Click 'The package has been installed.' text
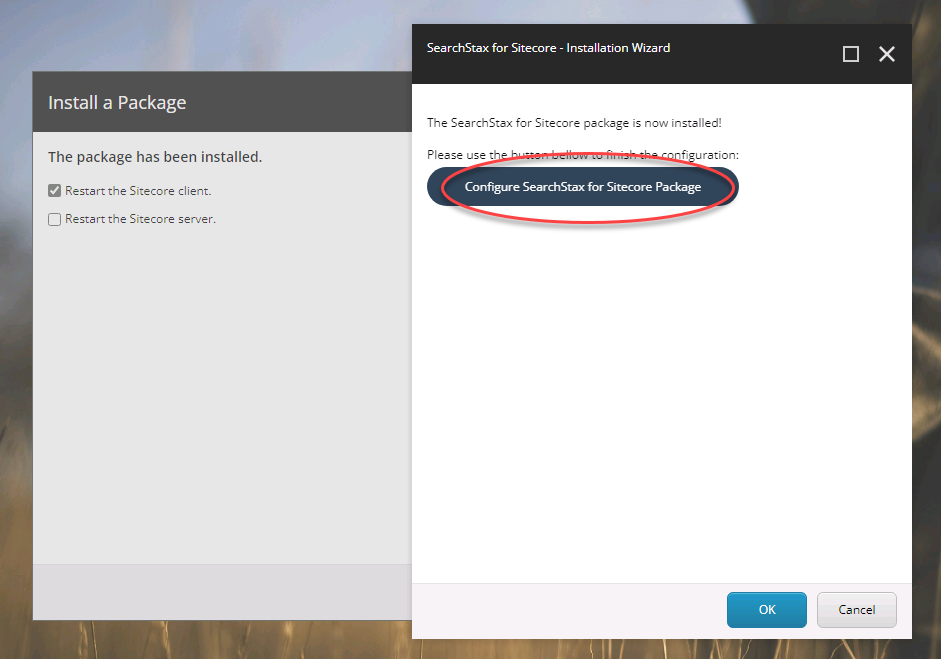Viewport: 941px width, 659px height. point(155,157)
